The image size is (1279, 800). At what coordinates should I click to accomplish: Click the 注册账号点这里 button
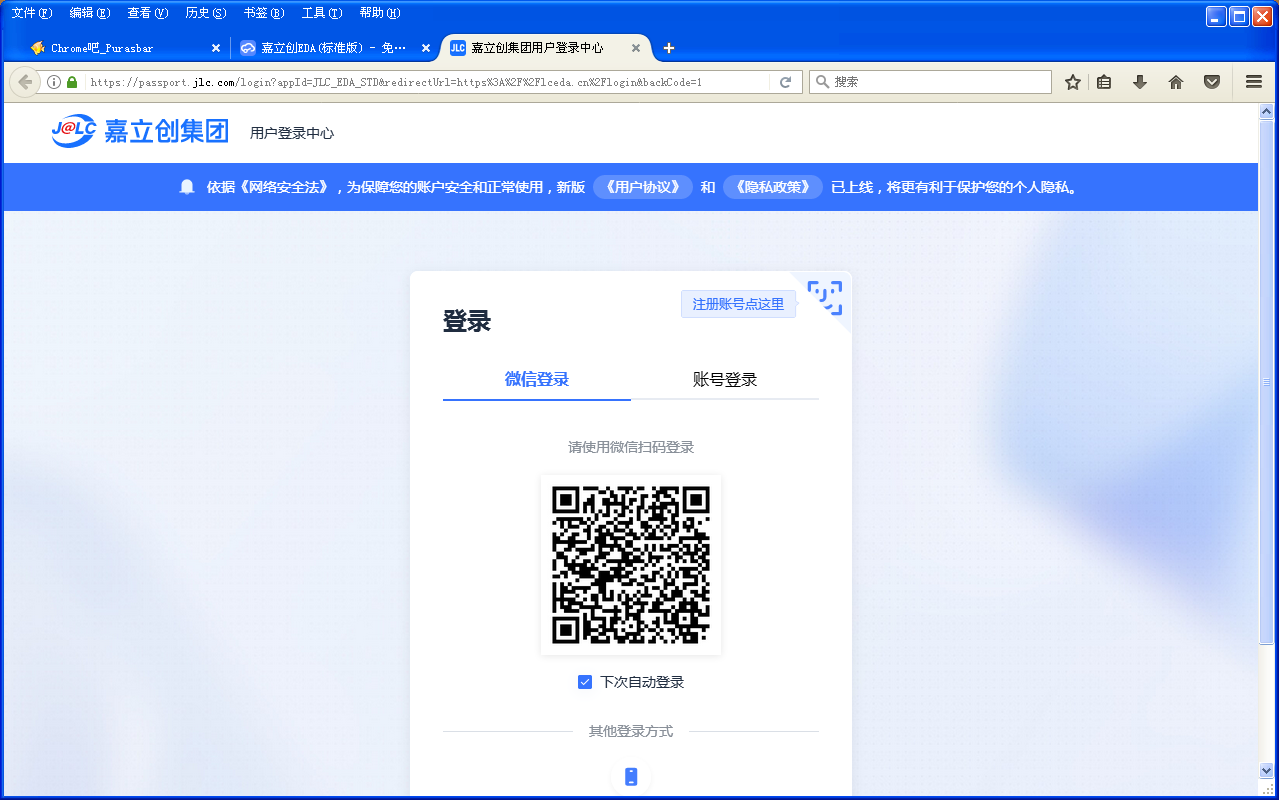[738, 304]
